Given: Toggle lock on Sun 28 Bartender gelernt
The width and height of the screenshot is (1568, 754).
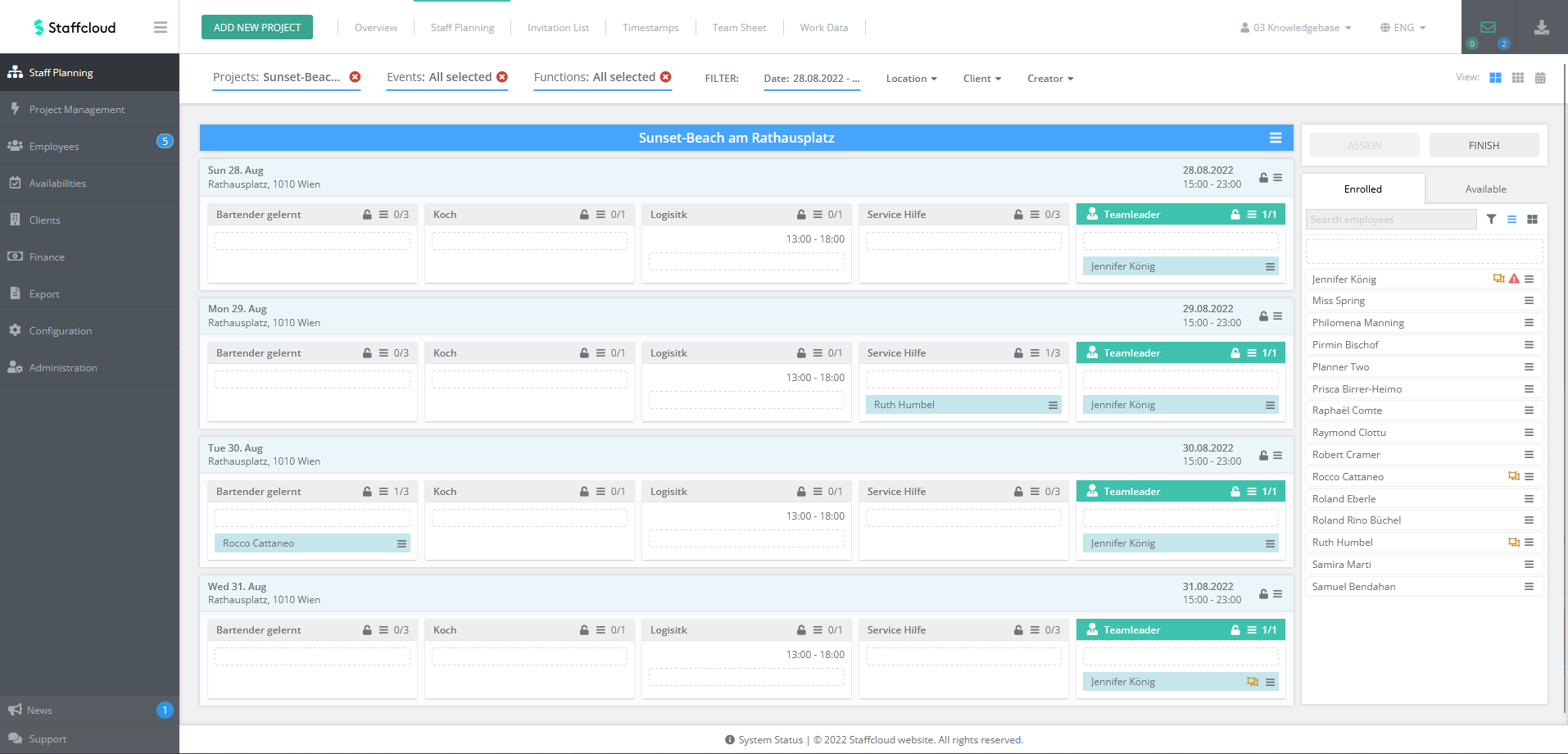Looking at the screenshot, I should tap(367, 215).
